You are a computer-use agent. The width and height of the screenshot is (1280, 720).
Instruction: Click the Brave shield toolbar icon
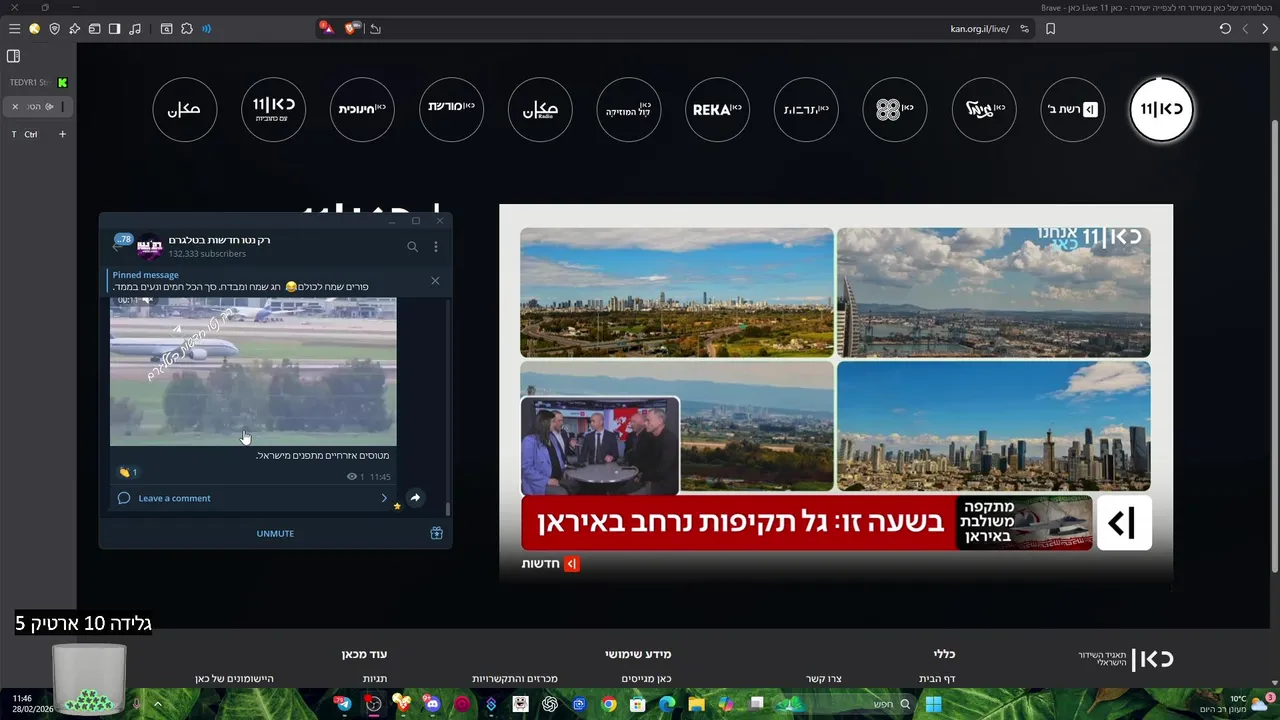(x=54, y=29)
